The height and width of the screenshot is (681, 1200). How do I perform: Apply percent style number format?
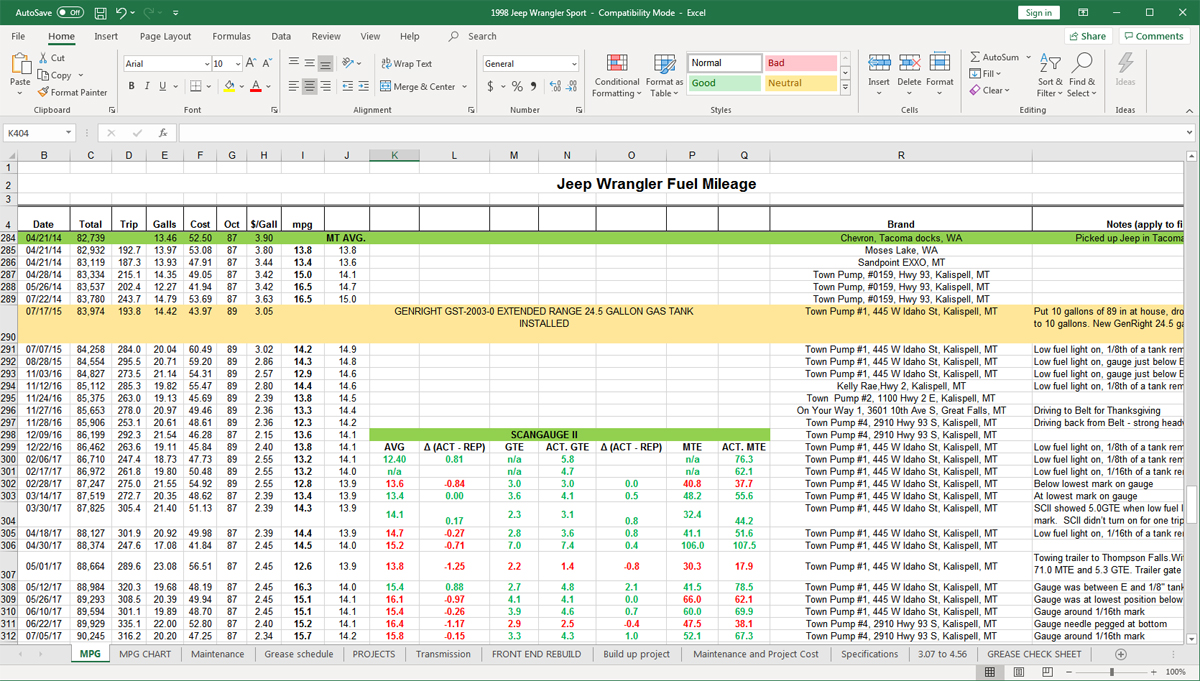click(x=517, y=87)
